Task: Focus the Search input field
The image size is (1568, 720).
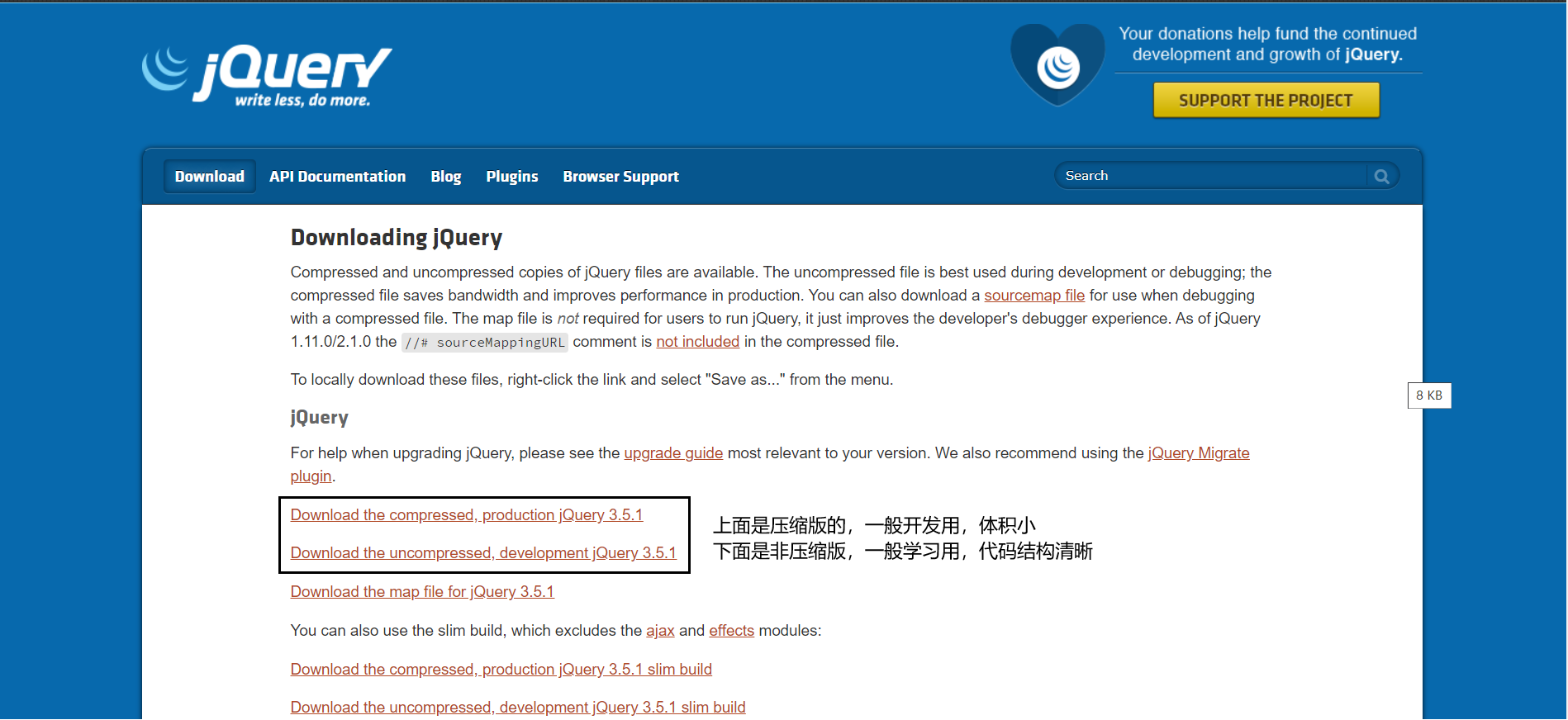Action: coord(1212,176)
